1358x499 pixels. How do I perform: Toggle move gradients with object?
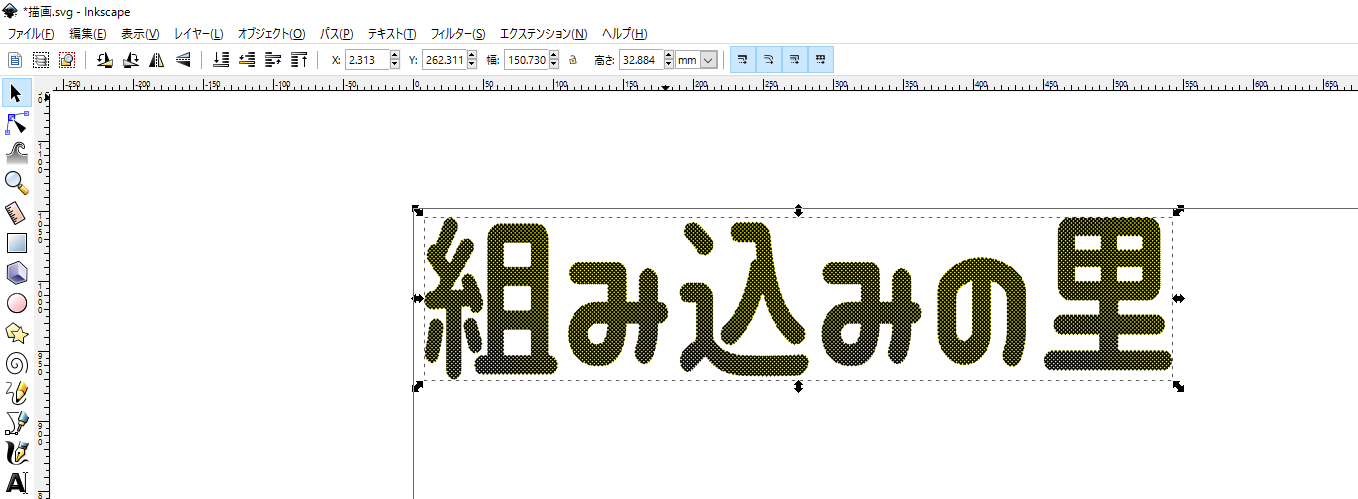tap(795, 60)
